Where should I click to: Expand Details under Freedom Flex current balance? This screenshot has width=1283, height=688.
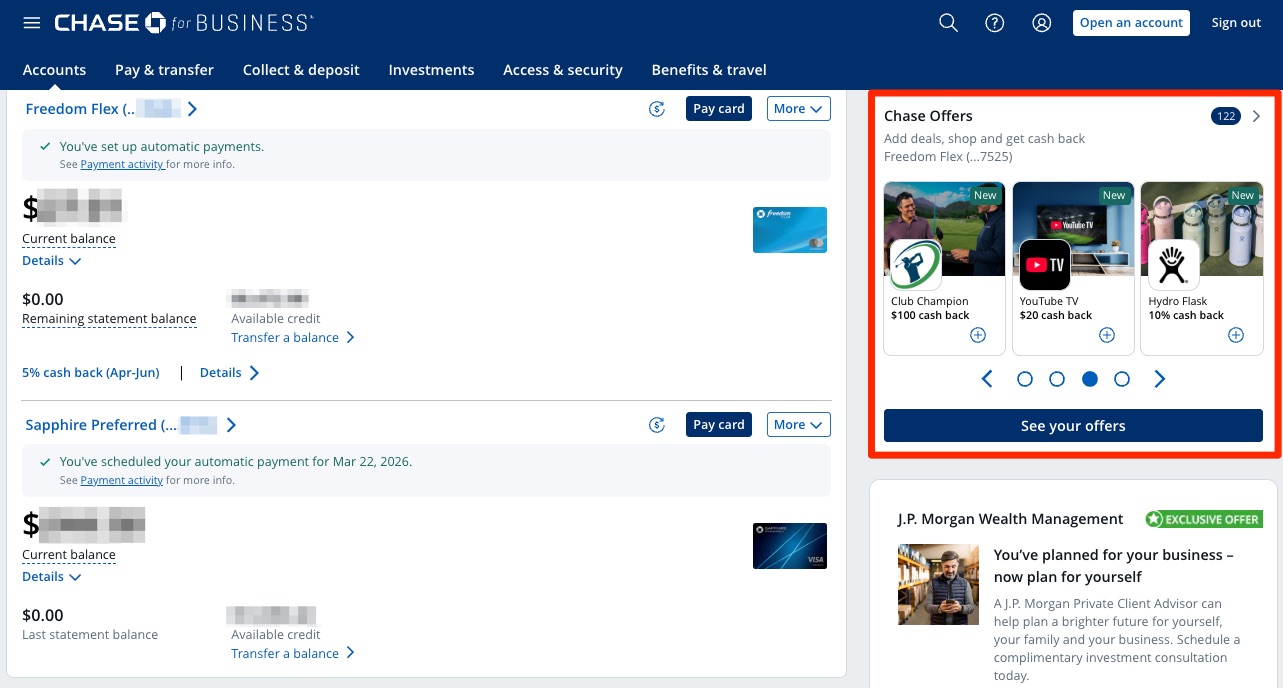point(52,261)
